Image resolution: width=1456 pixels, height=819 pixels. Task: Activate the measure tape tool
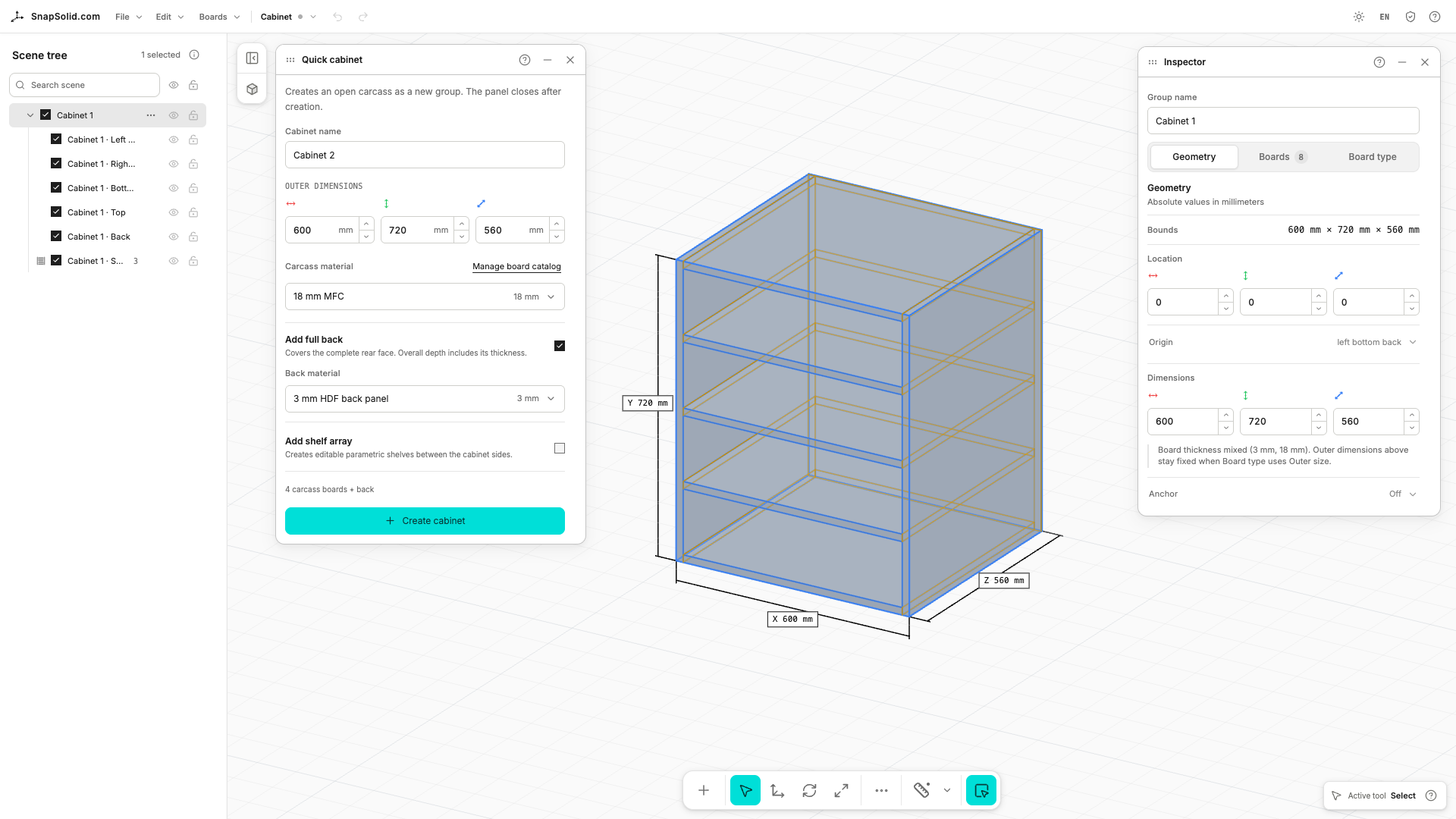pyautogui.click(x=922, y=791)
